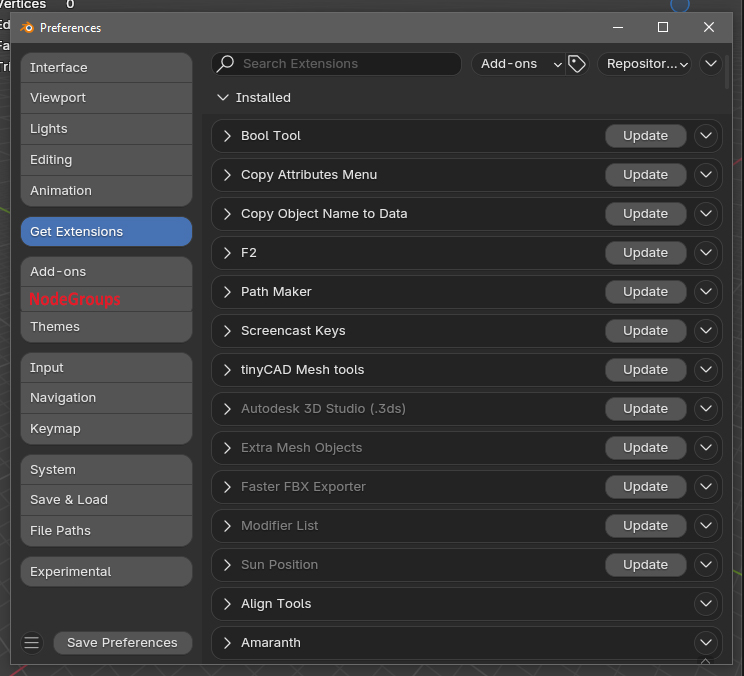744x676 pixels.
Task: Switch to the Viewport tab
Action: click(106, 98)
